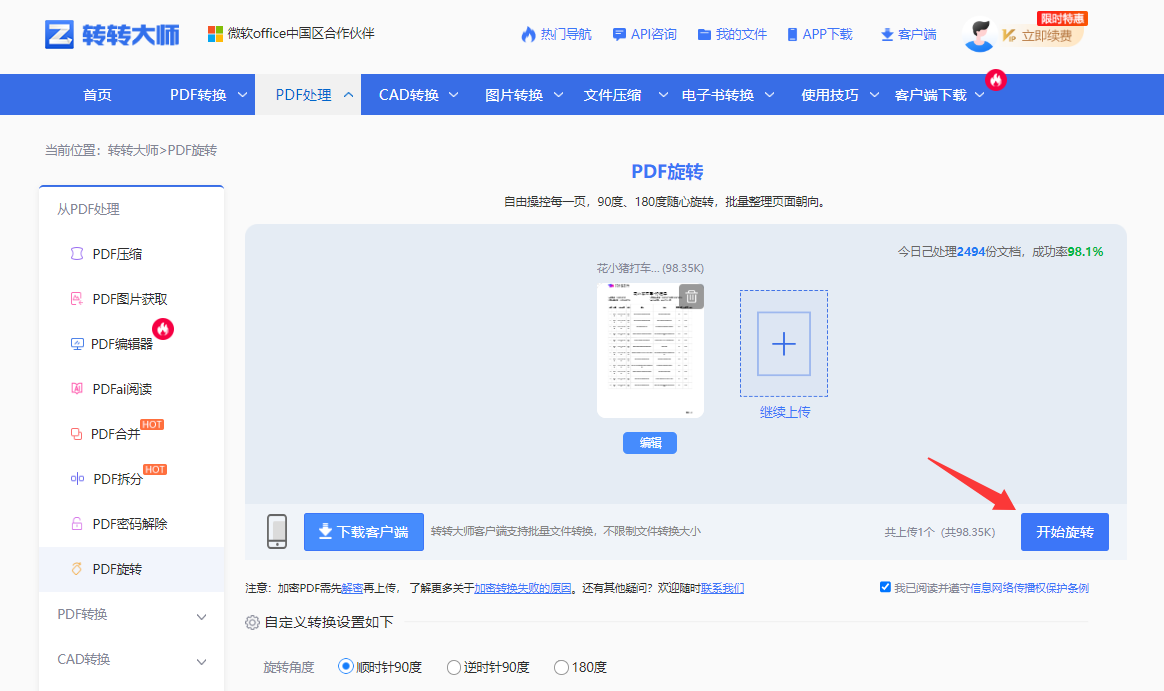Click the API咨询 chat icon
Image resolution: width=1164 pixels, height=691 pixels.
click(619, 35)
